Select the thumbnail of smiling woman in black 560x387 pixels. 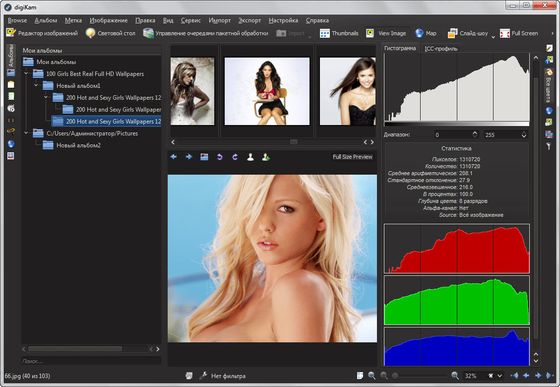pyautogui.click(x=348, y=91)
